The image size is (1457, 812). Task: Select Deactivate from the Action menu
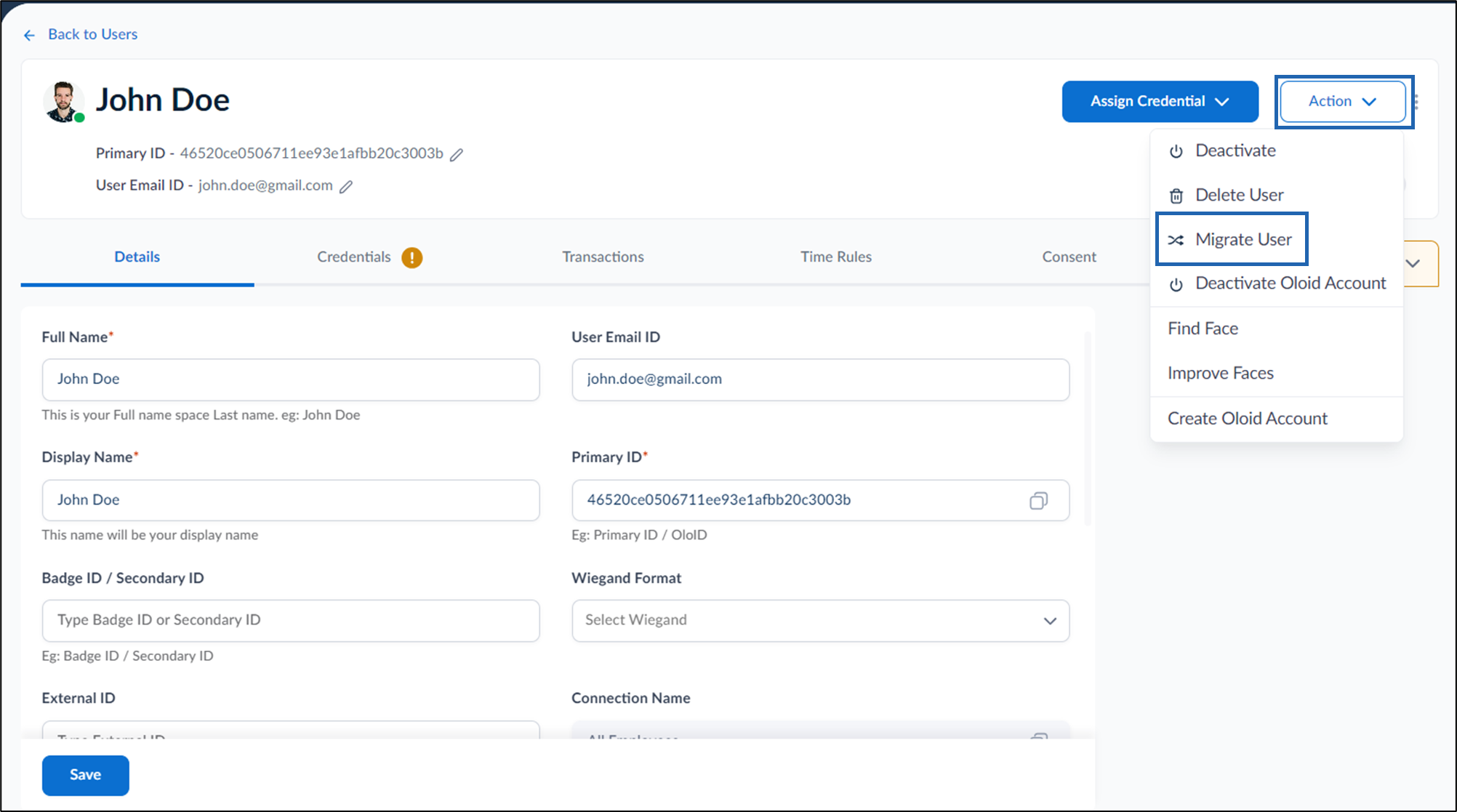coord(1276,150)
